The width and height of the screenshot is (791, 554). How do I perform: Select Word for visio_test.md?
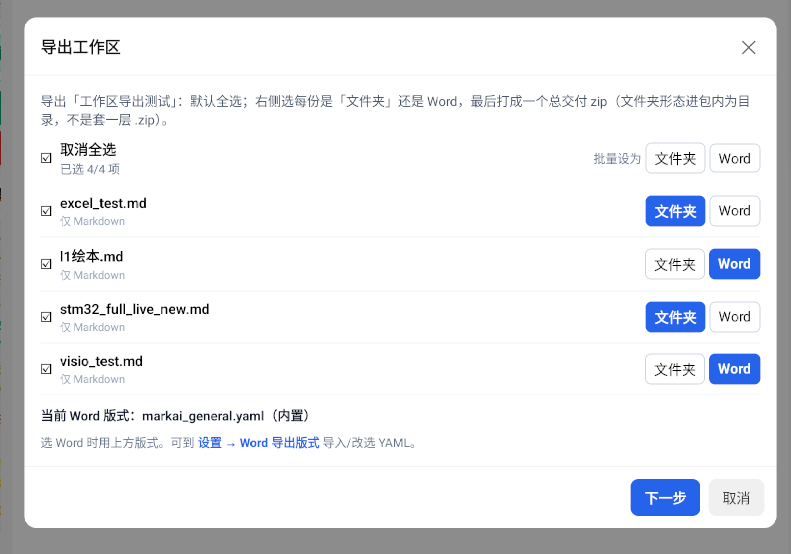[734, 369]
